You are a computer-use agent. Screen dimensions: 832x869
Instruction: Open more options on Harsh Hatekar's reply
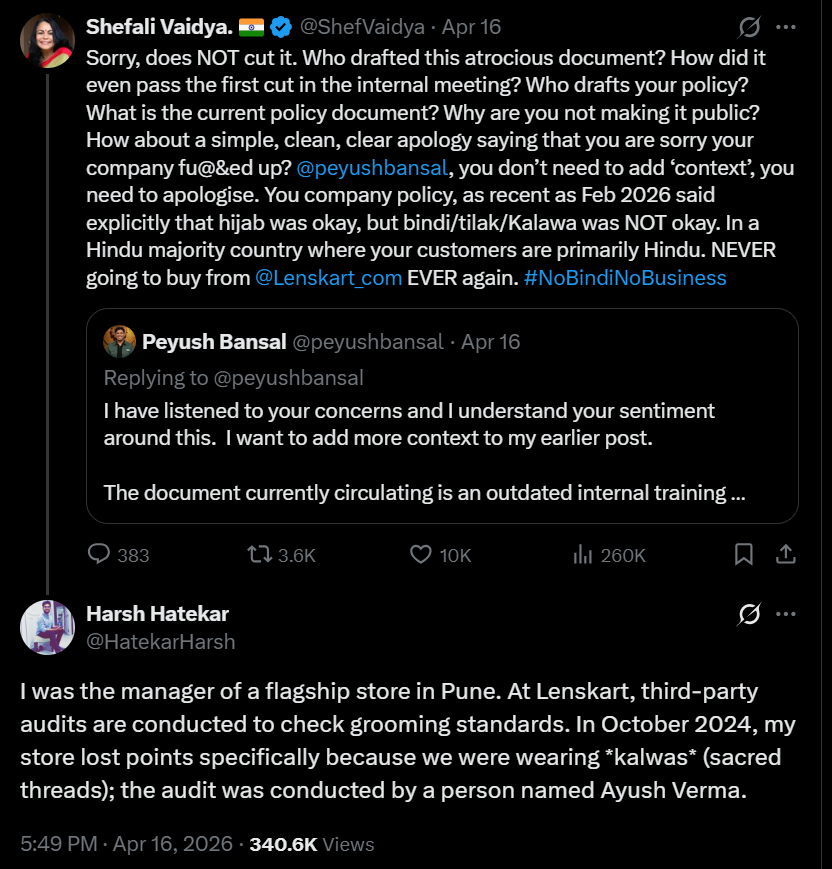pyautogui.click(x=787, y=613)
